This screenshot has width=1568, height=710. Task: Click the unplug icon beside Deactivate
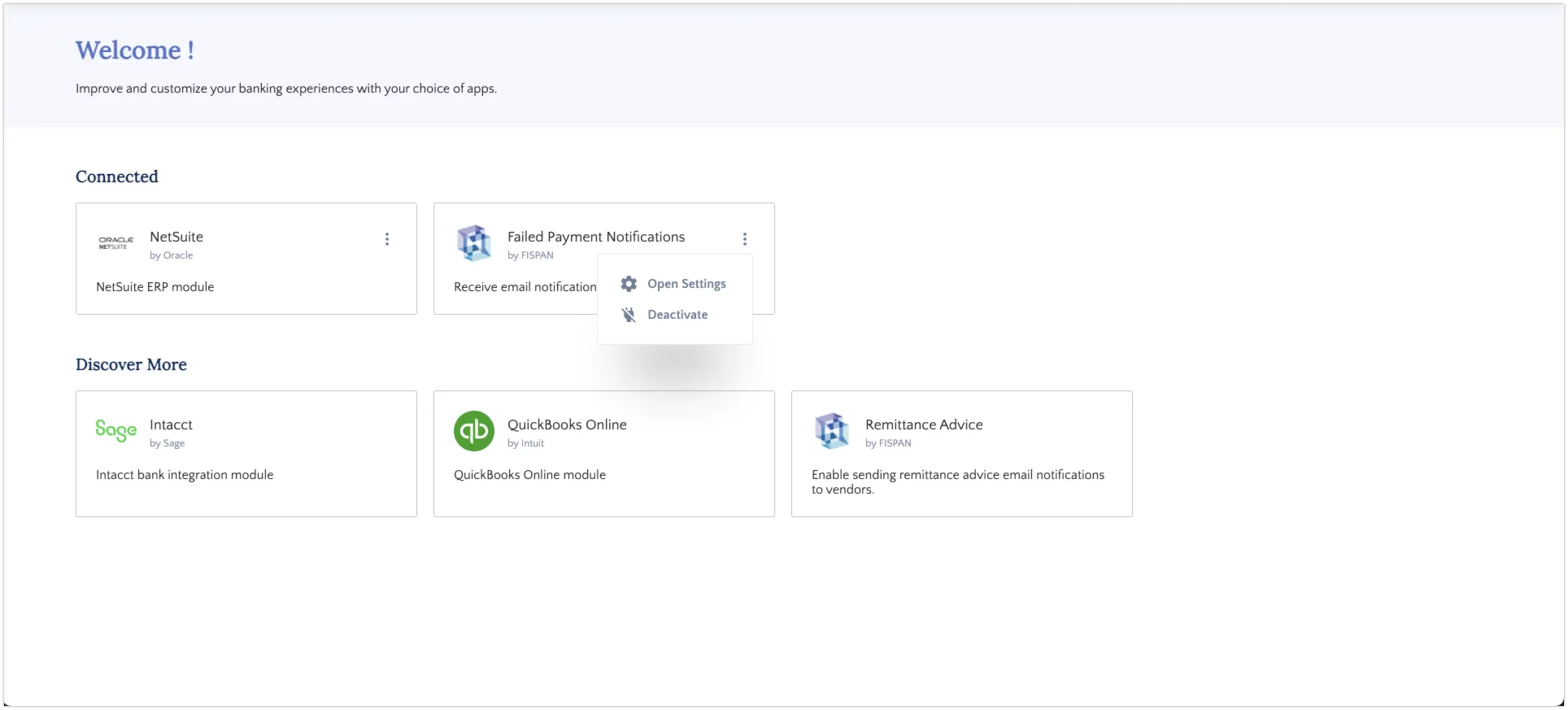click(629, 315)
